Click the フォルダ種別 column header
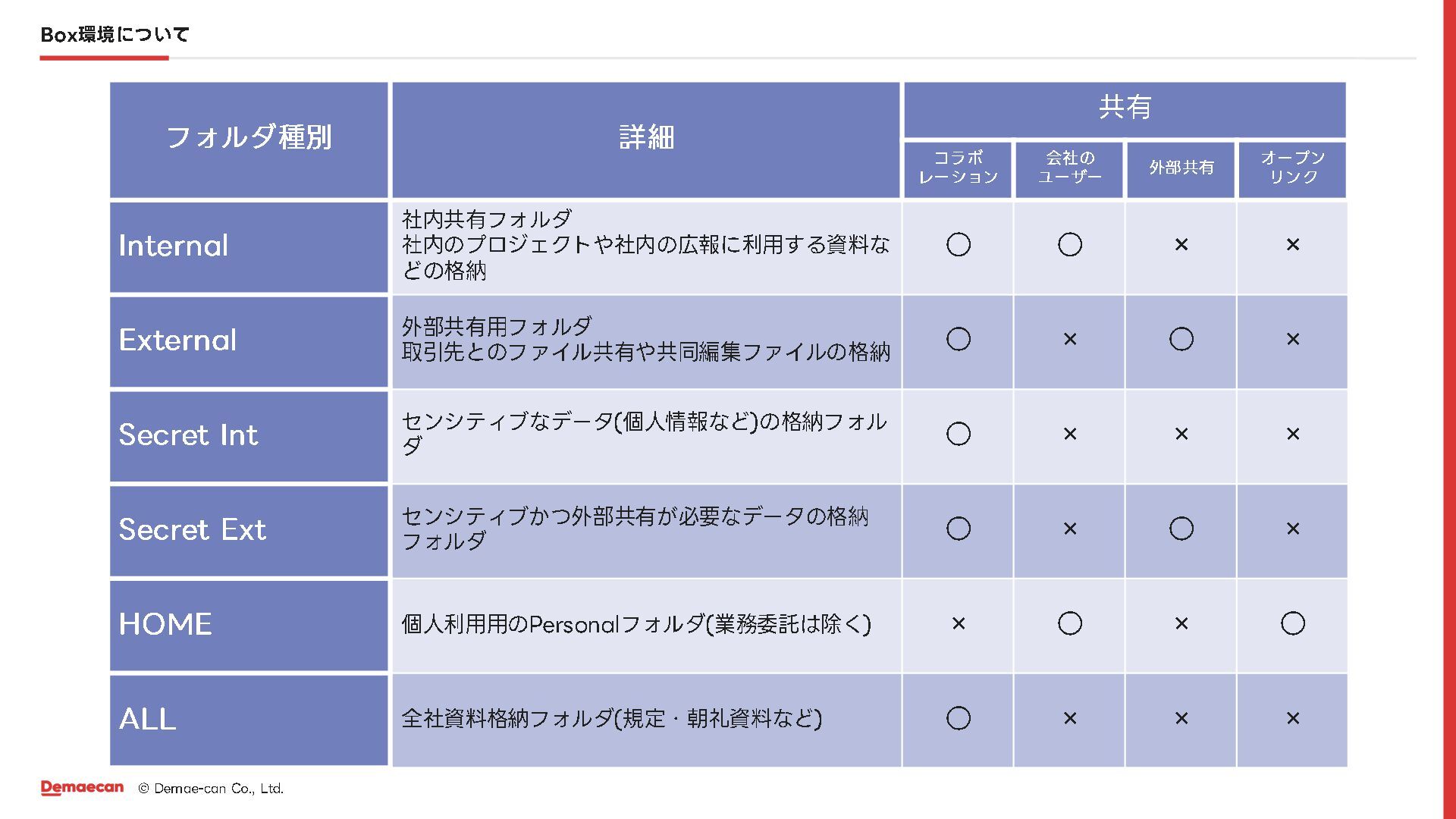 [x=249, y=140]
